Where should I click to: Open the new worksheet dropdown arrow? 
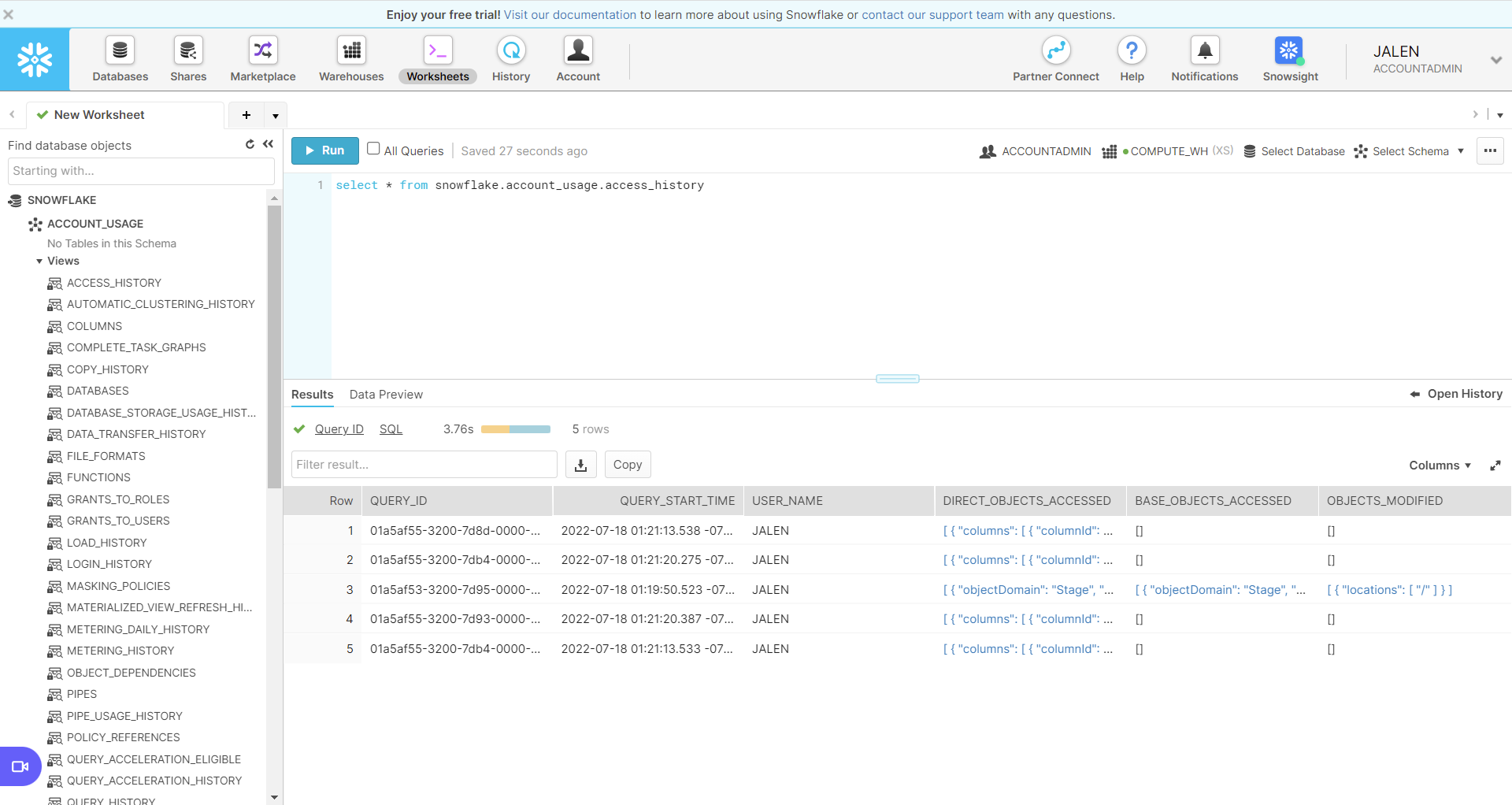pyautogui.click(x=275, y=116)
